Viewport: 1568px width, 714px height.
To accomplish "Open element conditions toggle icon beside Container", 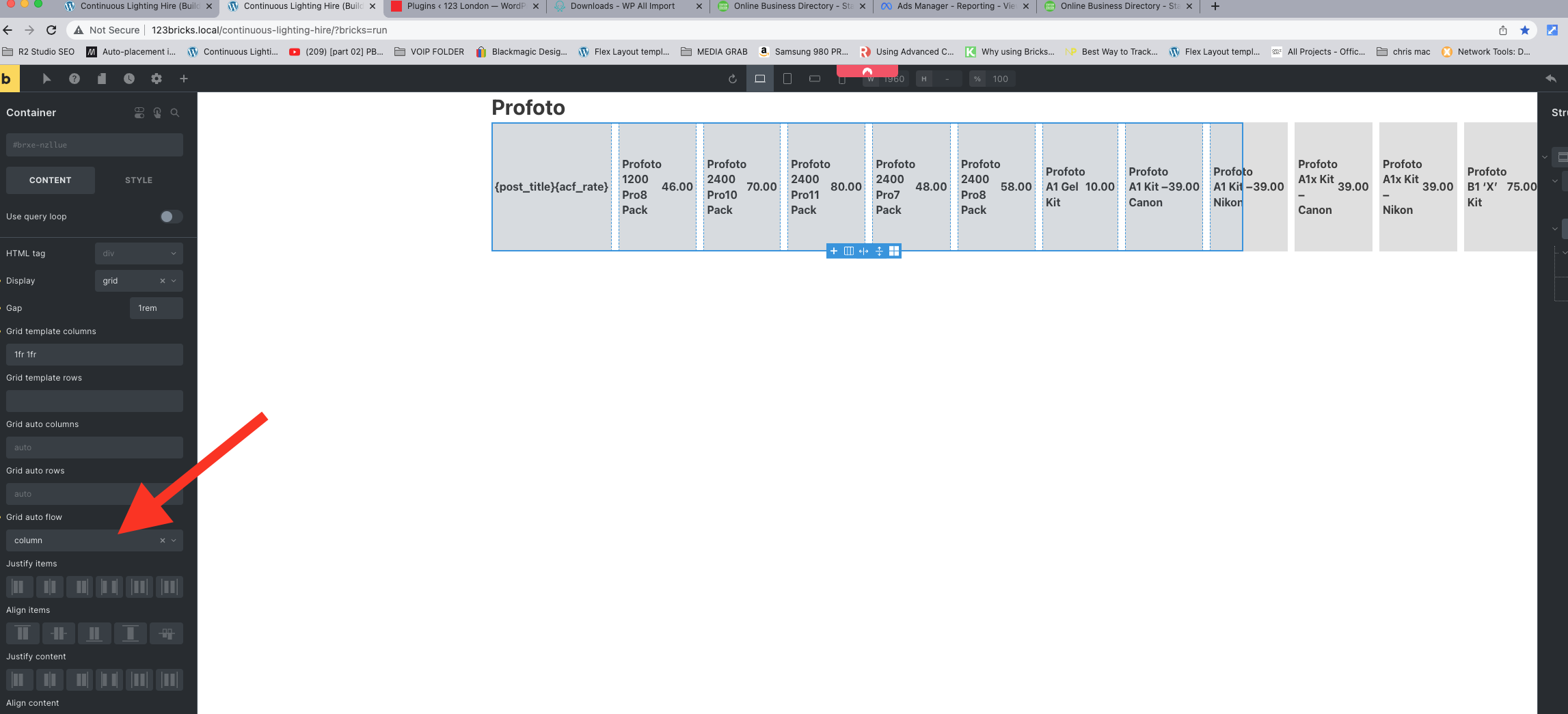I will click(x=139, y=113).
